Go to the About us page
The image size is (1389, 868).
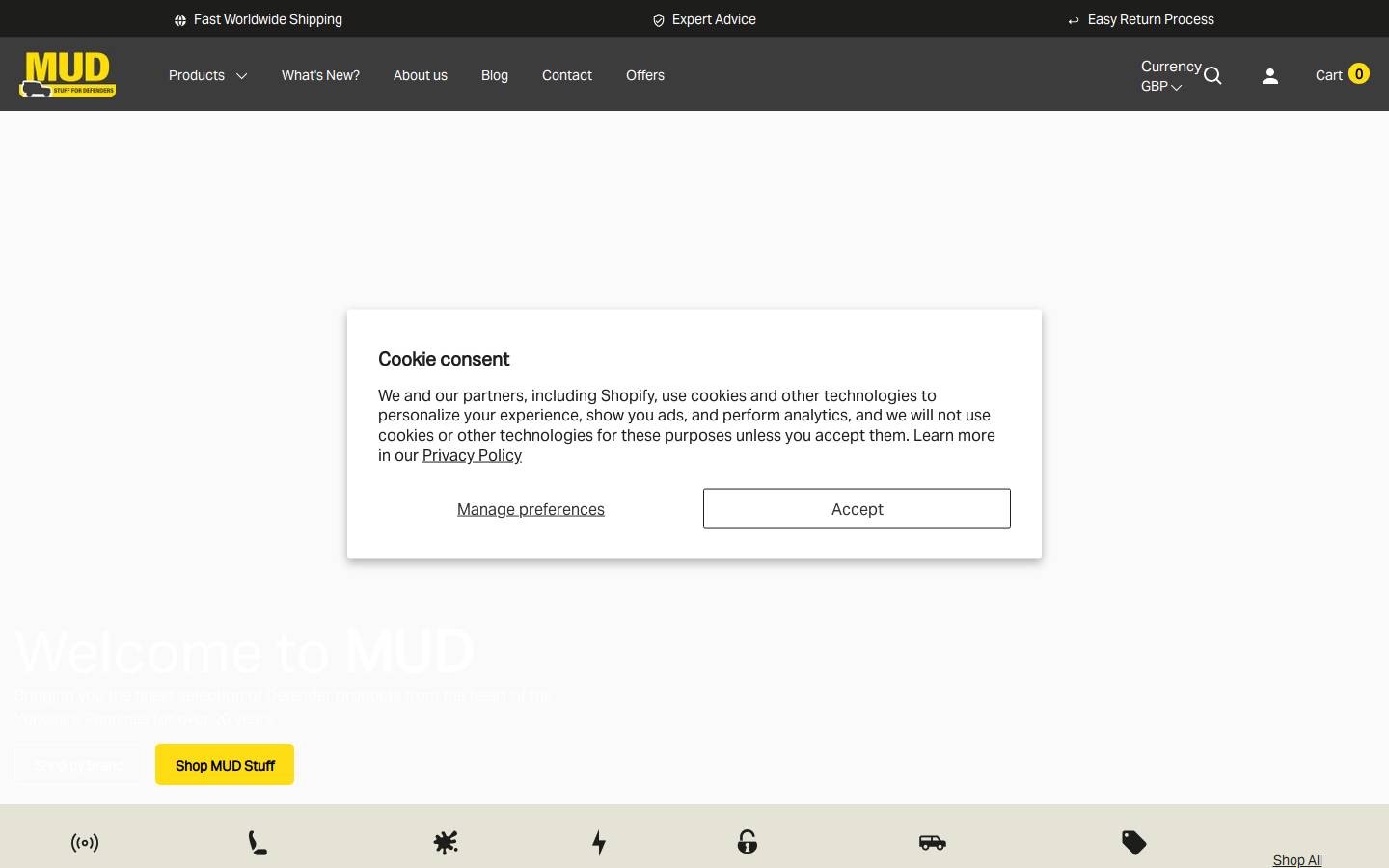tap(421, 75)
